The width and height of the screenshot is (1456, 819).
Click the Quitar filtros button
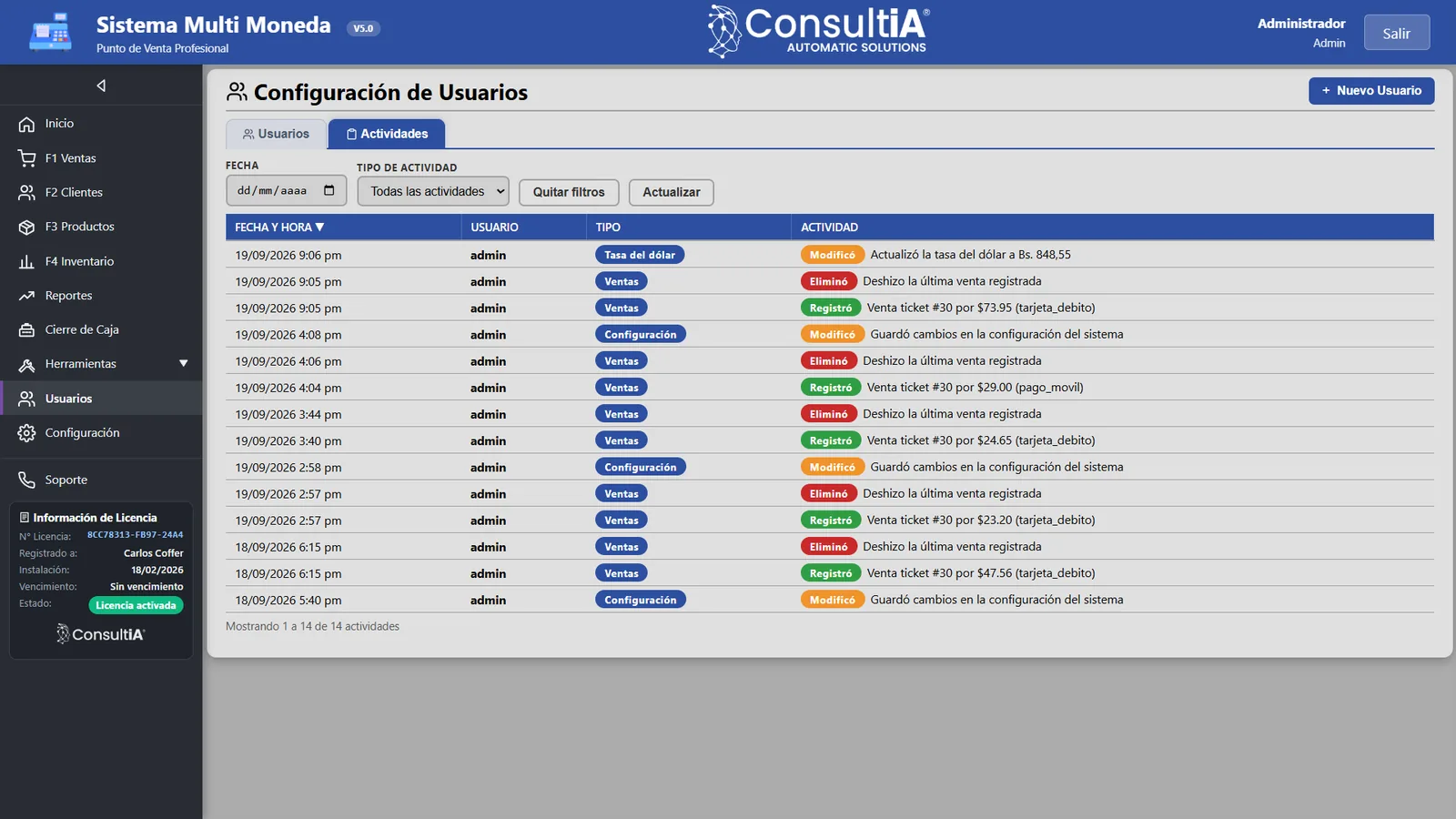point(569,192)
